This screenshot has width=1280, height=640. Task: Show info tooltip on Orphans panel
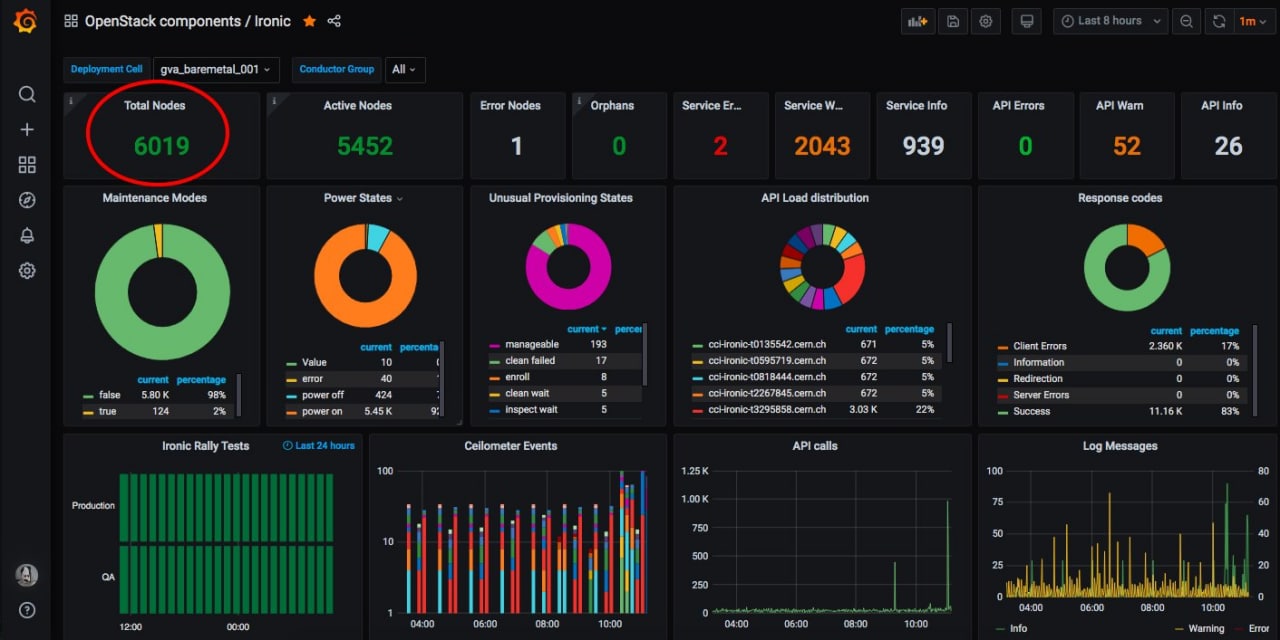click(x=579, y=99)
